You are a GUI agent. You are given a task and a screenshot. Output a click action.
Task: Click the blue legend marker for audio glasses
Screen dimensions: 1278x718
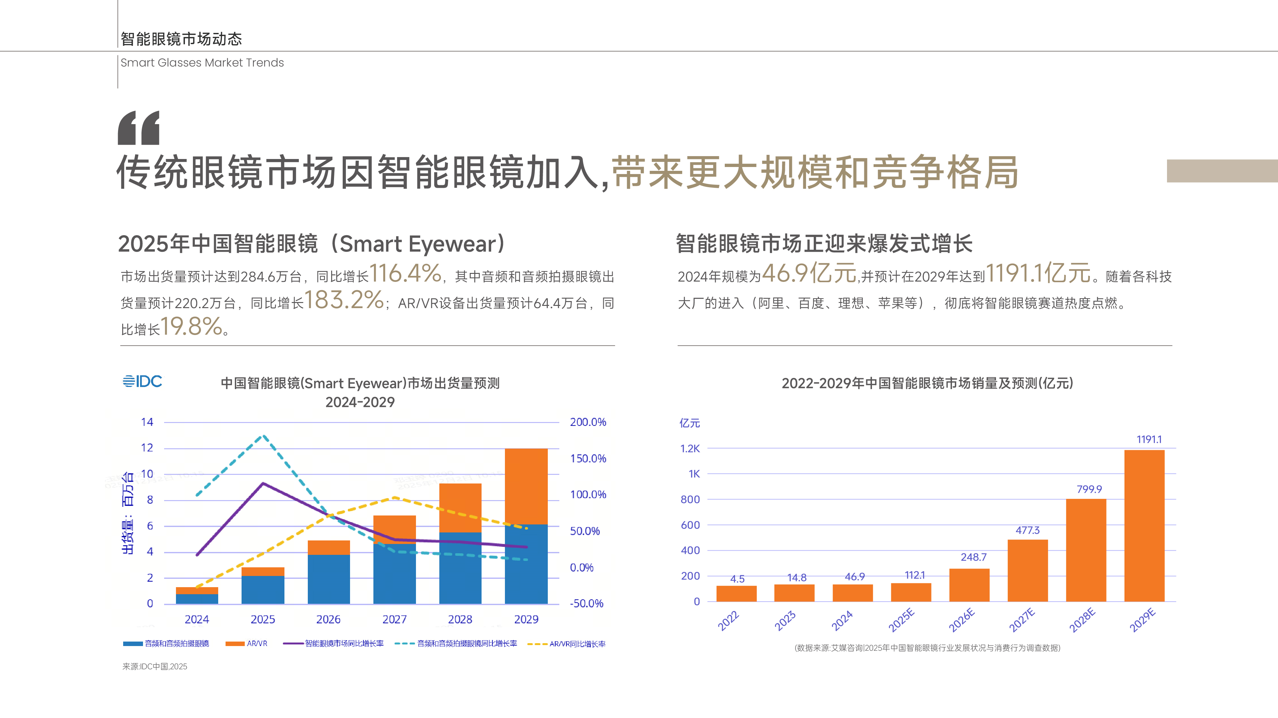(x=132, y=644)
